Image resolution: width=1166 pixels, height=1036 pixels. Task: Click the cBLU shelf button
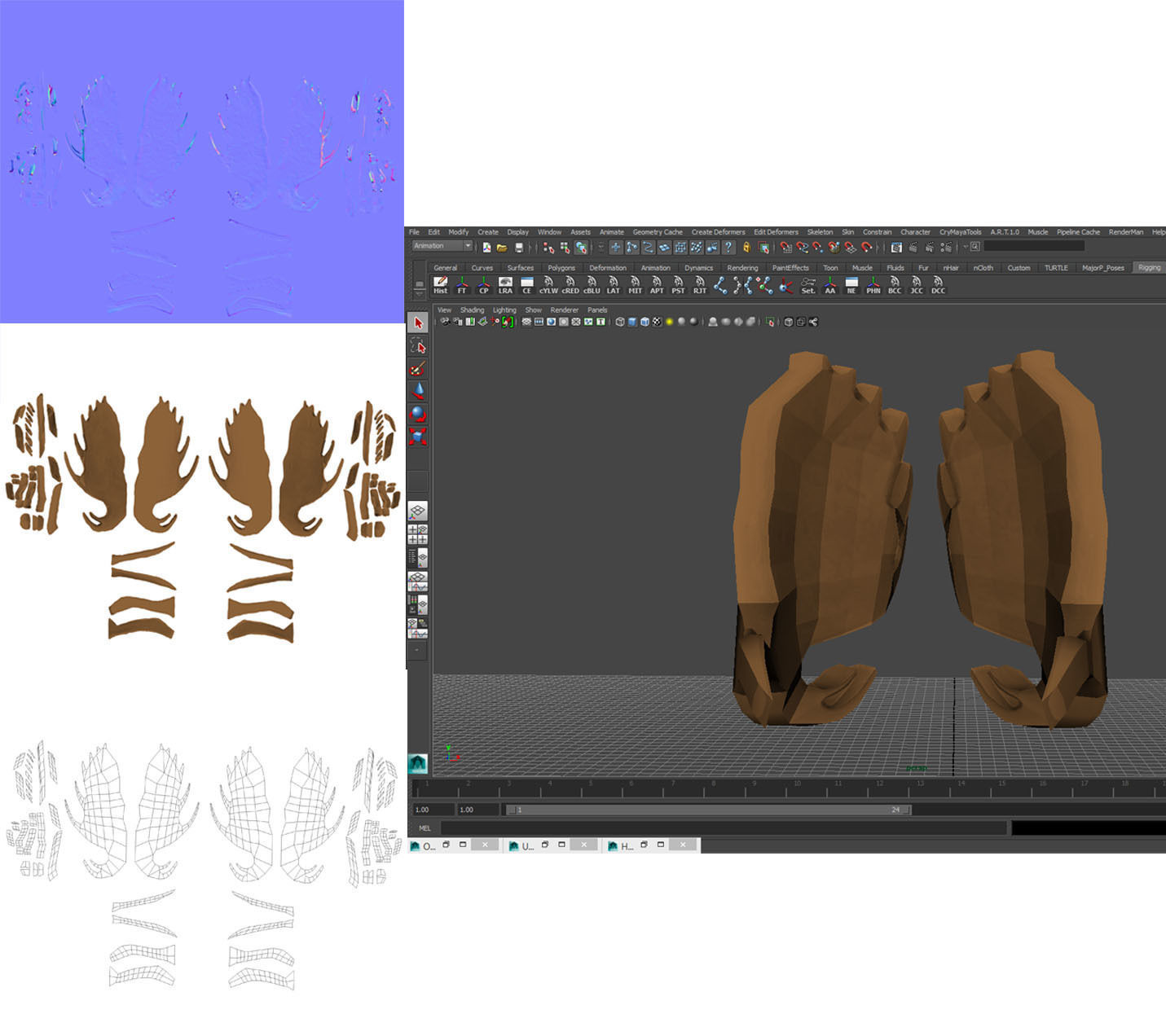click(592, 285)
